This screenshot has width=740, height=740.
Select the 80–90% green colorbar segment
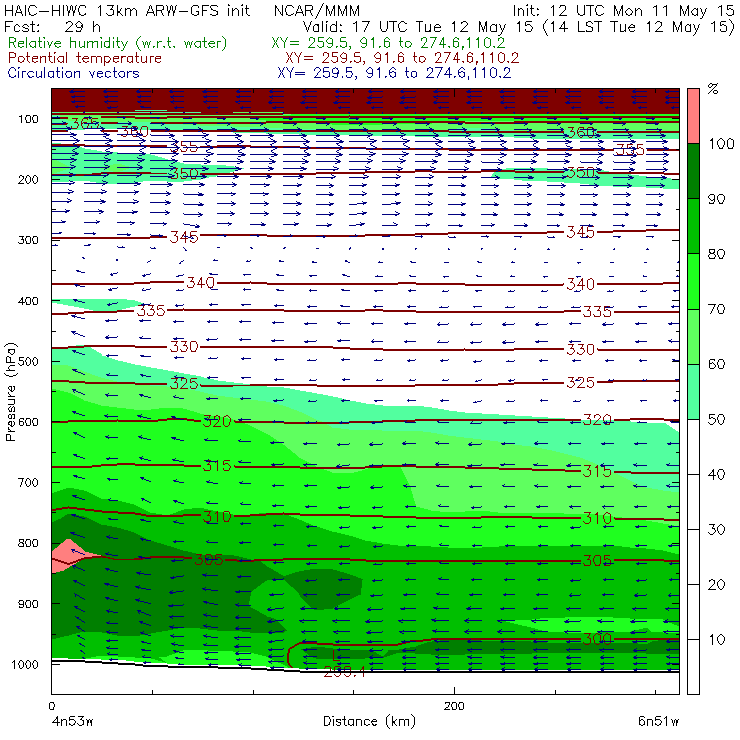point(693,226)
